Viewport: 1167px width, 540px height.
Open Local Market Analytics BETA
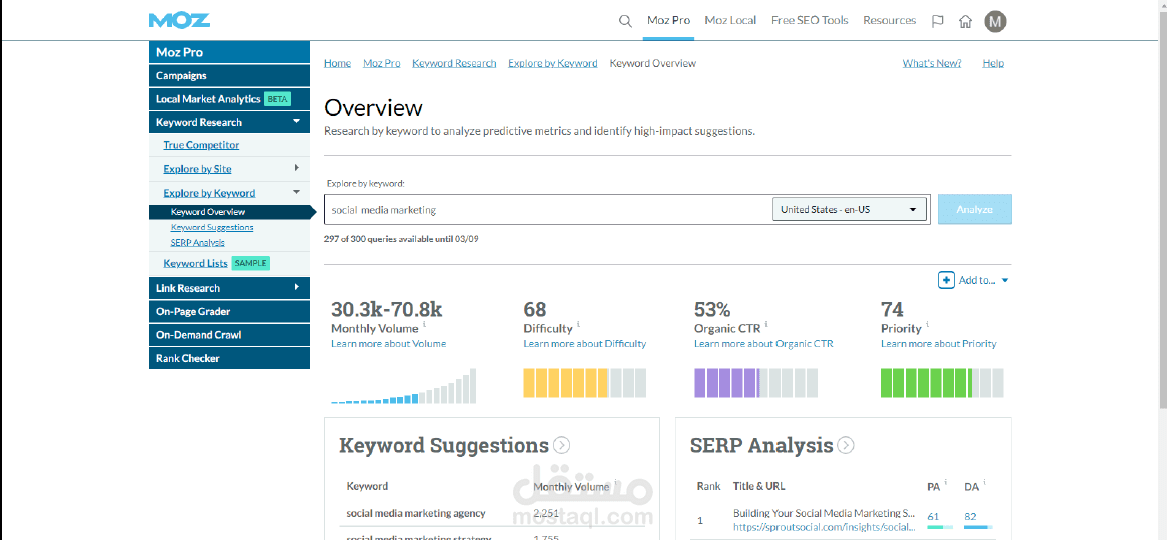point(229,99)
